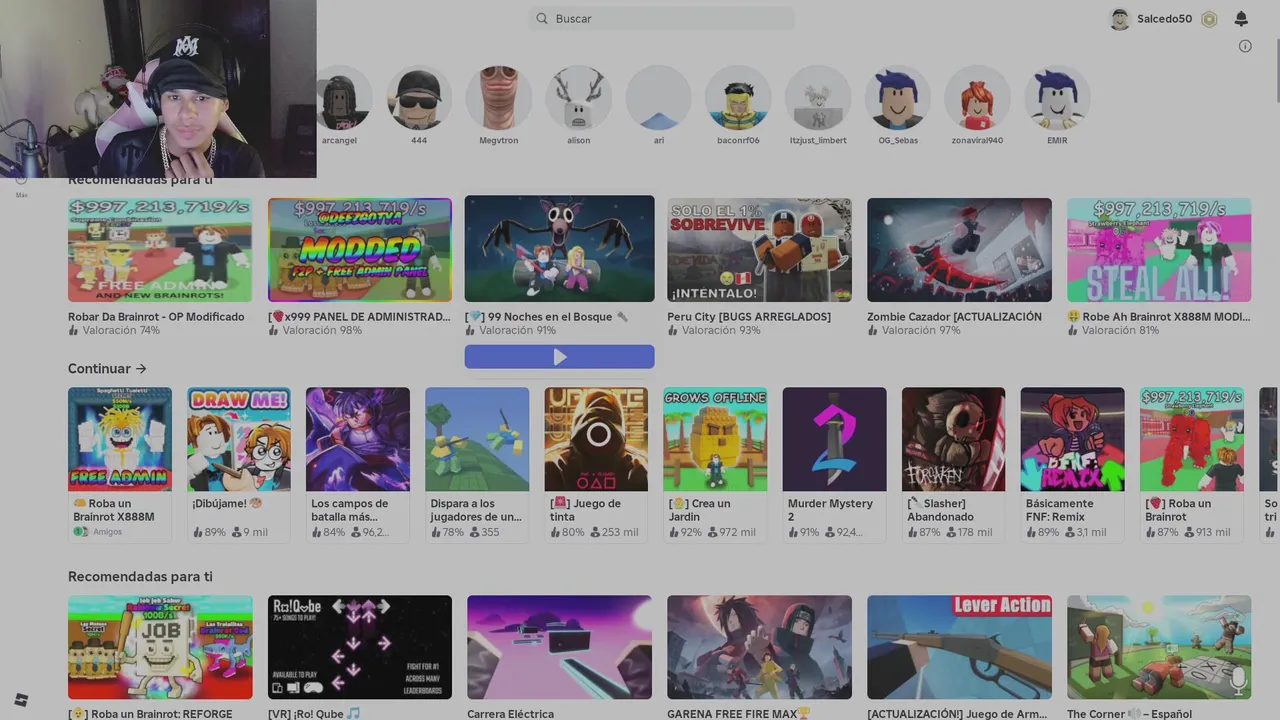
Task: Open Robe Ah Brainrot X888M thumbnail
Action: click(x=1159, y=250)
